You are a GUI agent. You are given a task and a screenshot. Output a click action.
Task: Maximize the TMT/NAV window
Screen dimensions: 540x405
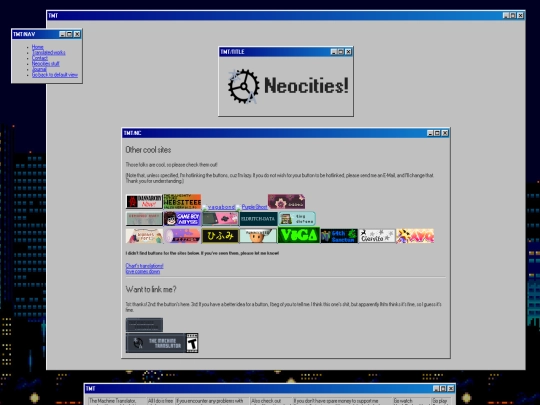coord(70,34)
